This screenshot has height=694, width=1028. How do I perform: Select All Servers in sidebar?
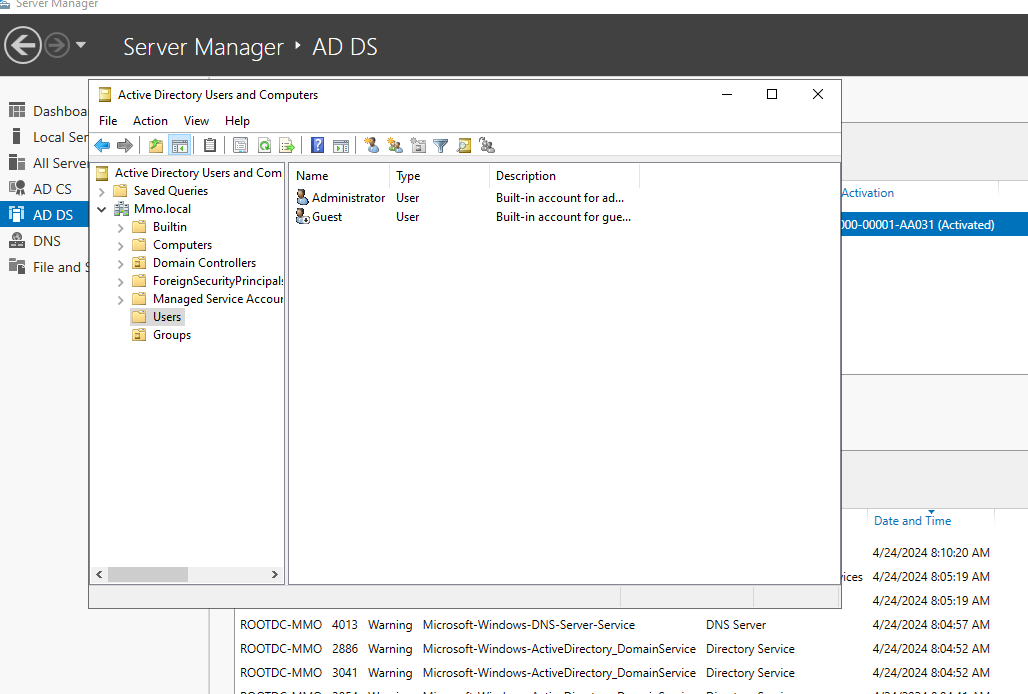(x=44, y=163)
